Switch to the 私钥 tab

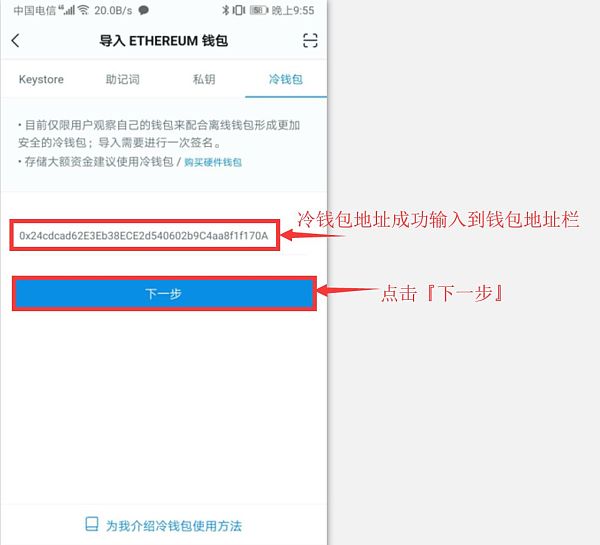[x=204, y=79]
